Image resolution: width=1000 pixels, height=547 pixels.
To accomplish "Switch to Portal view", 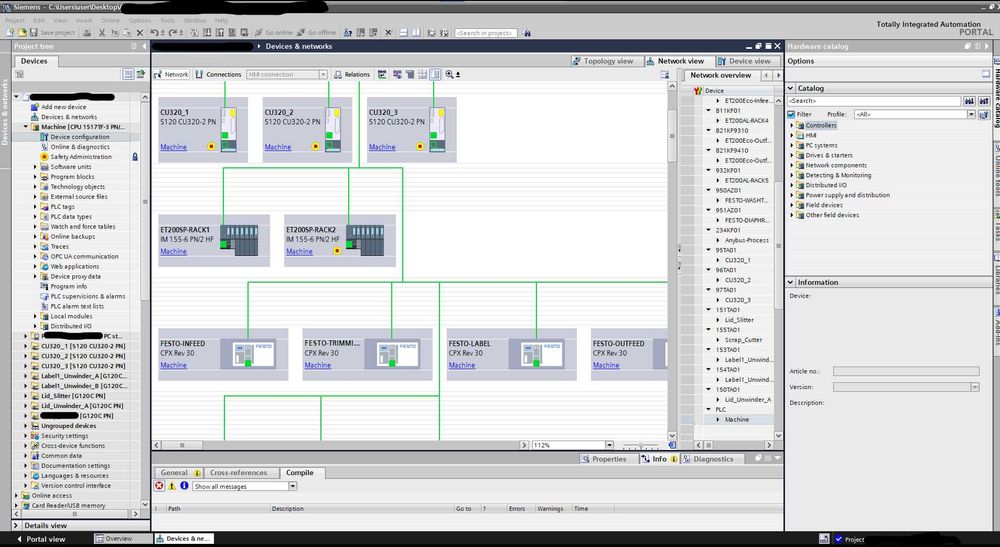I will click(40, 539).
